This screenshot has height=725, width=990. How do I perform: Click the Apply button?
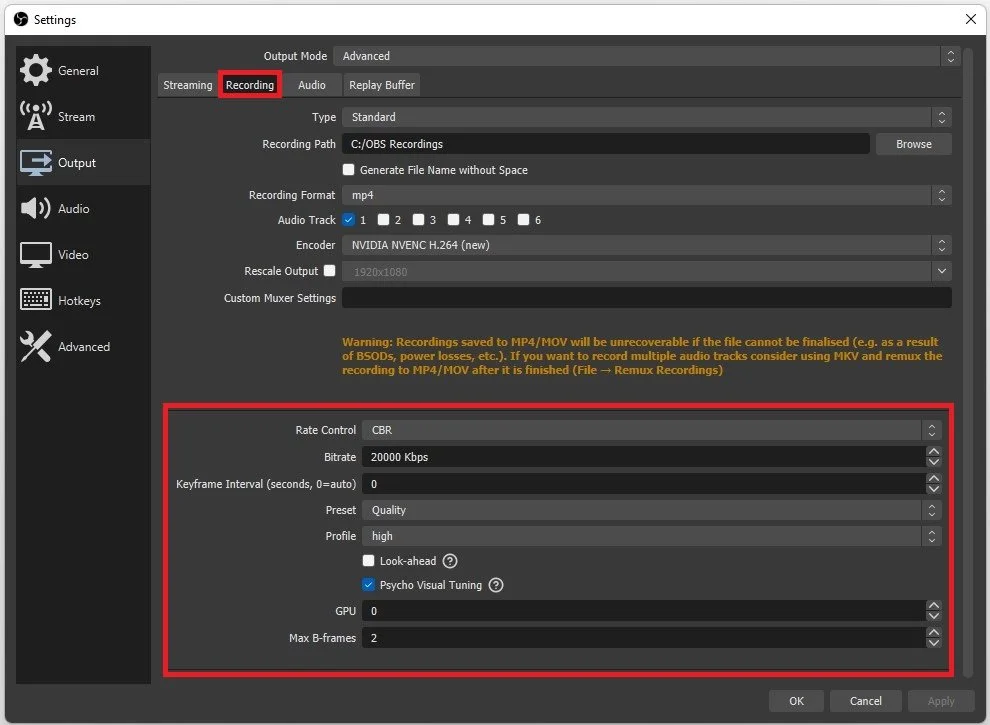(941, 701)
